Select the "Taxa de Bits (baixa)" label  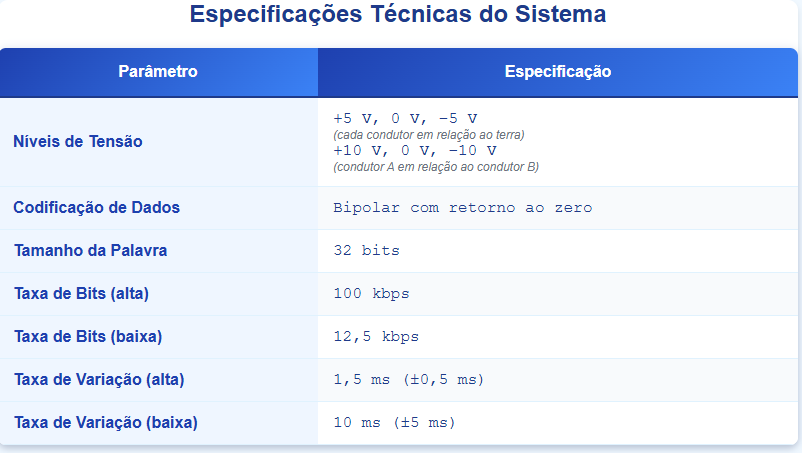click(87, 337)
